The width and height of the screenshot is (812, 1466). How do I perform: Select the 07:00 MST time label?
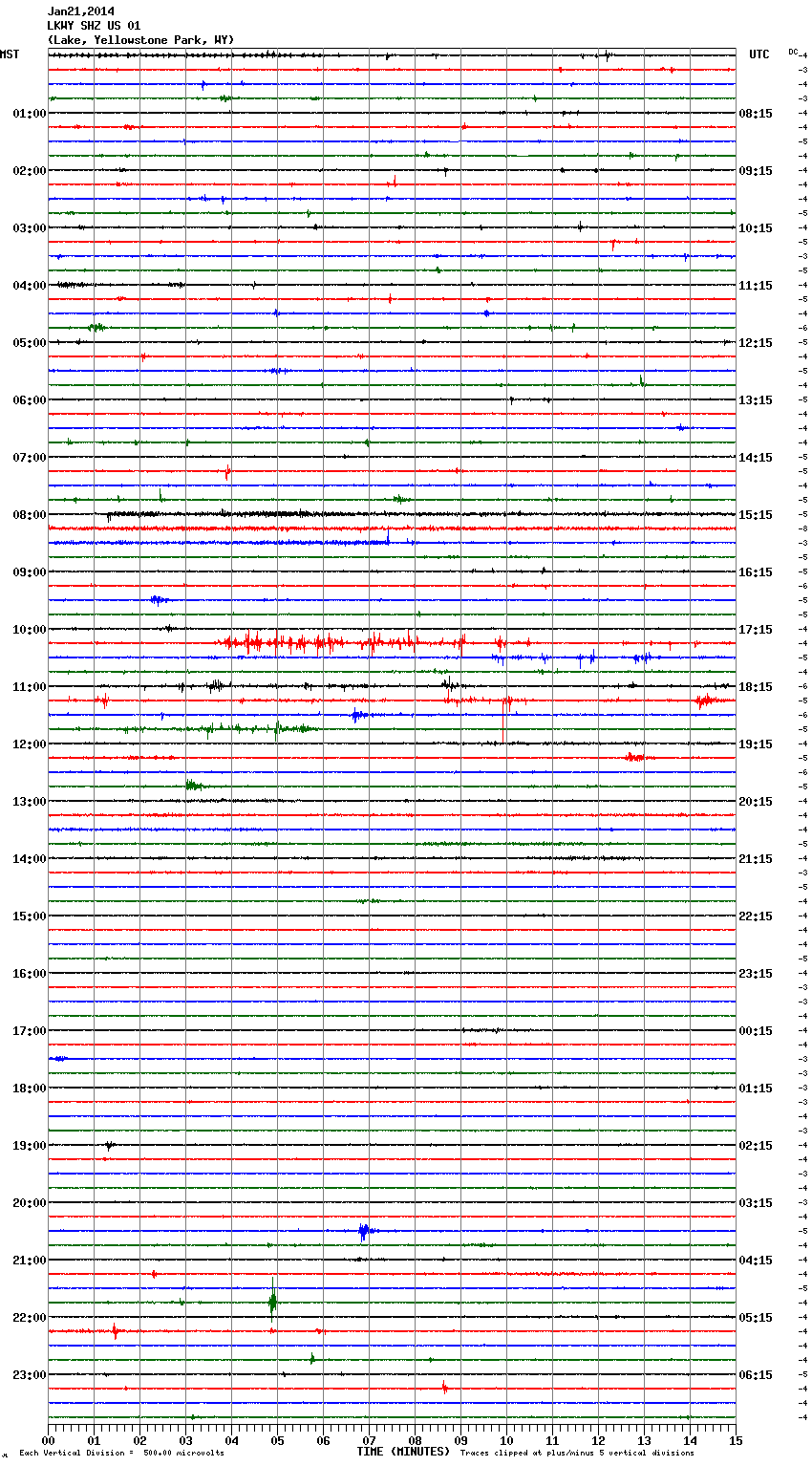pos(29,458)
